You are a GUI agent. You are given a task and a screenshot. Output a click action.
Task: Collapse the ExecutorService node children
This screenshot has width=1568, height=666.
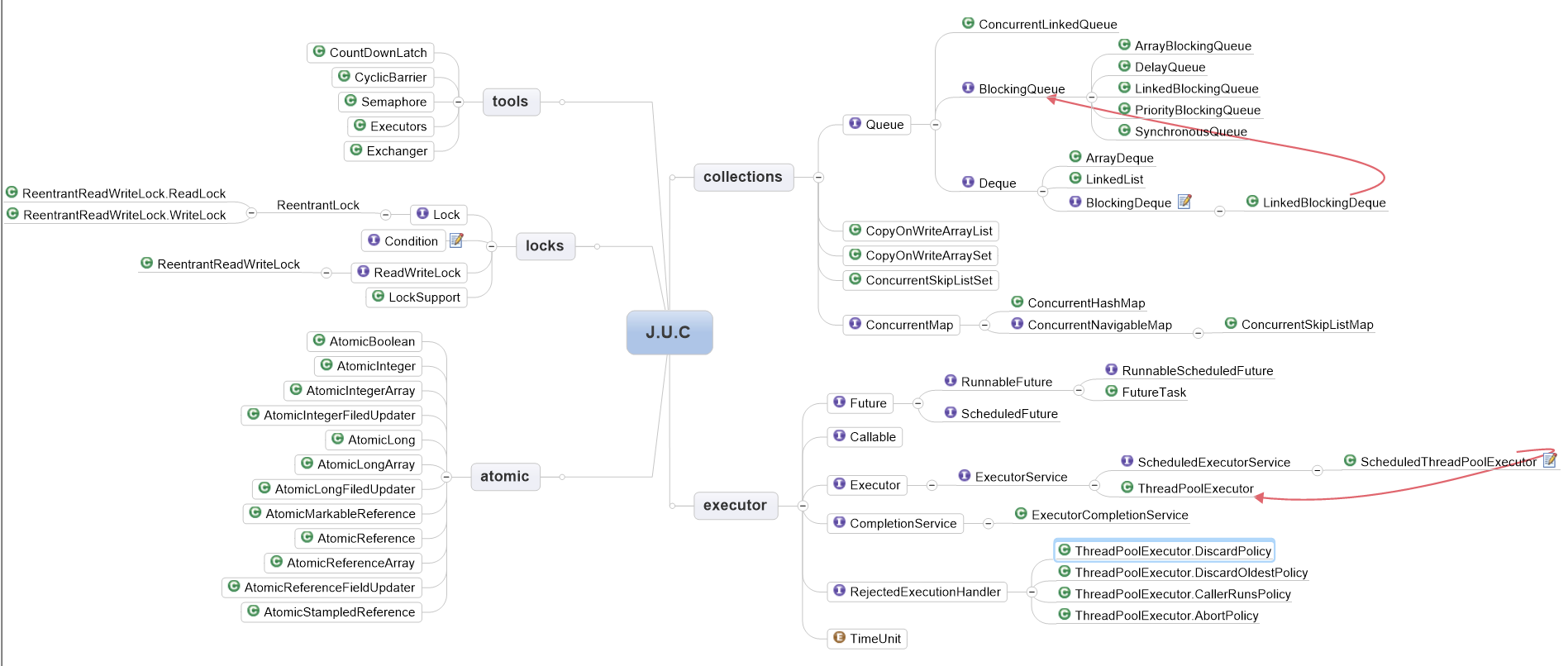point(1094,485)
